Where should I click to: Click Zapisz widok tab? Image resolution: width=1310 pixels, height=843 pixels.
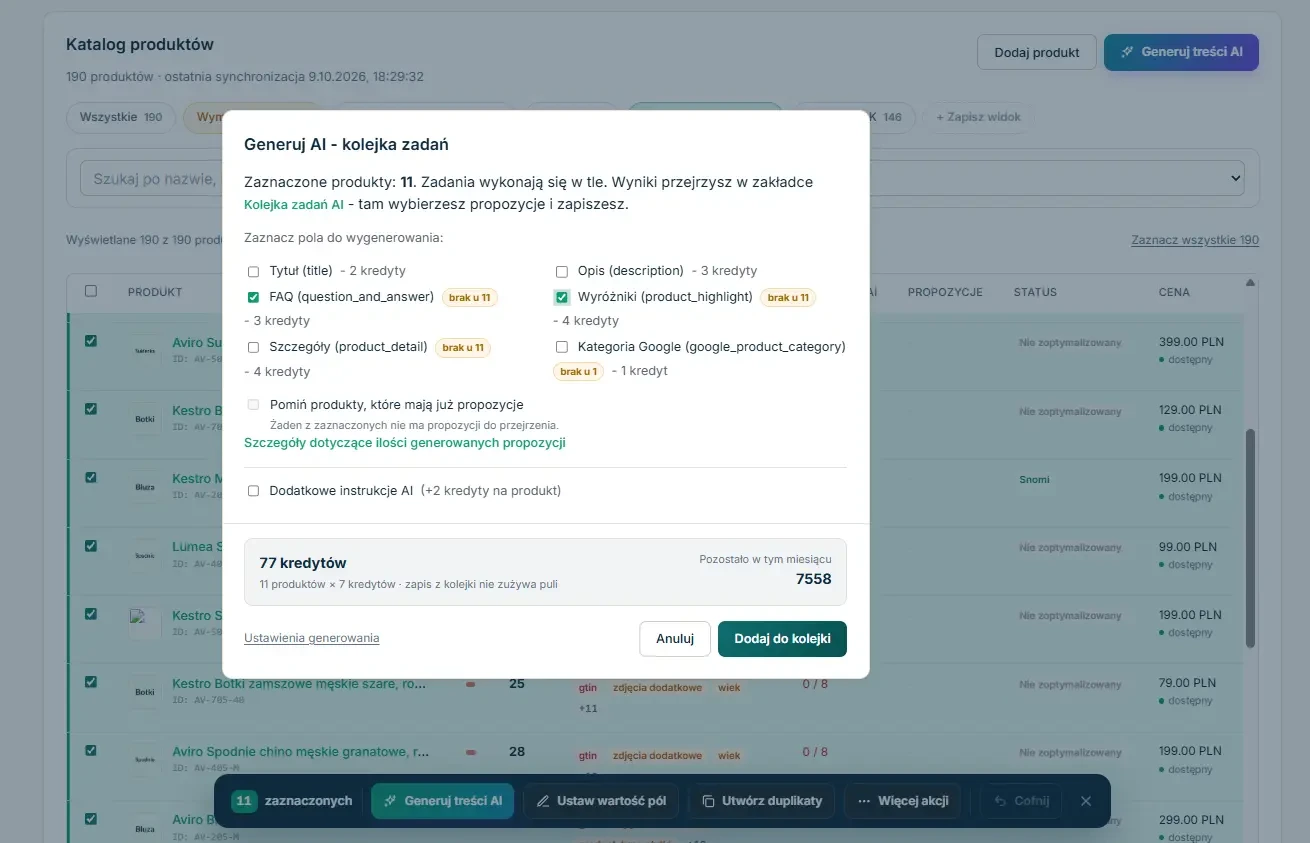click(978, 117)
